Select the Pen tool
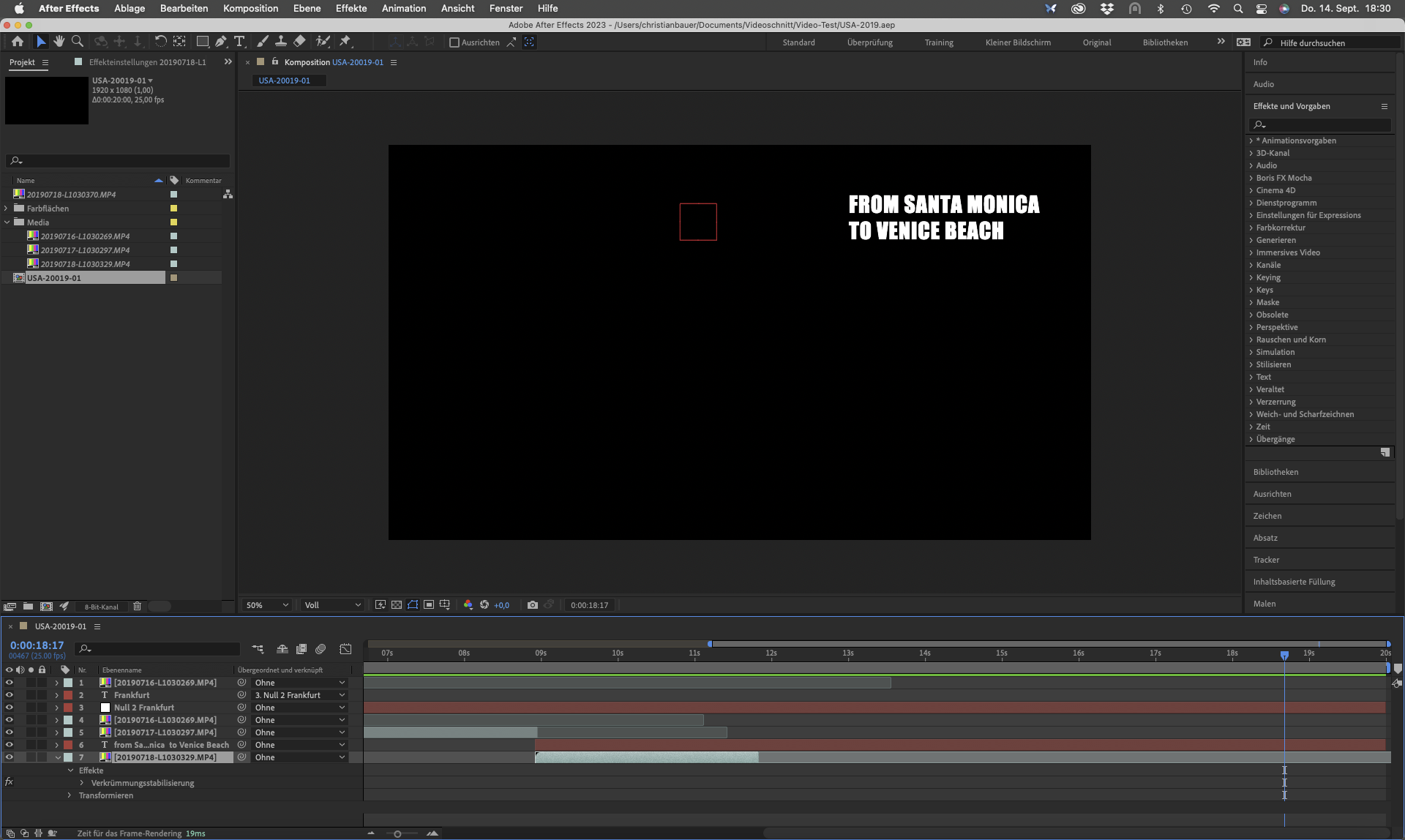1405x840 pixels. (221, 42)
